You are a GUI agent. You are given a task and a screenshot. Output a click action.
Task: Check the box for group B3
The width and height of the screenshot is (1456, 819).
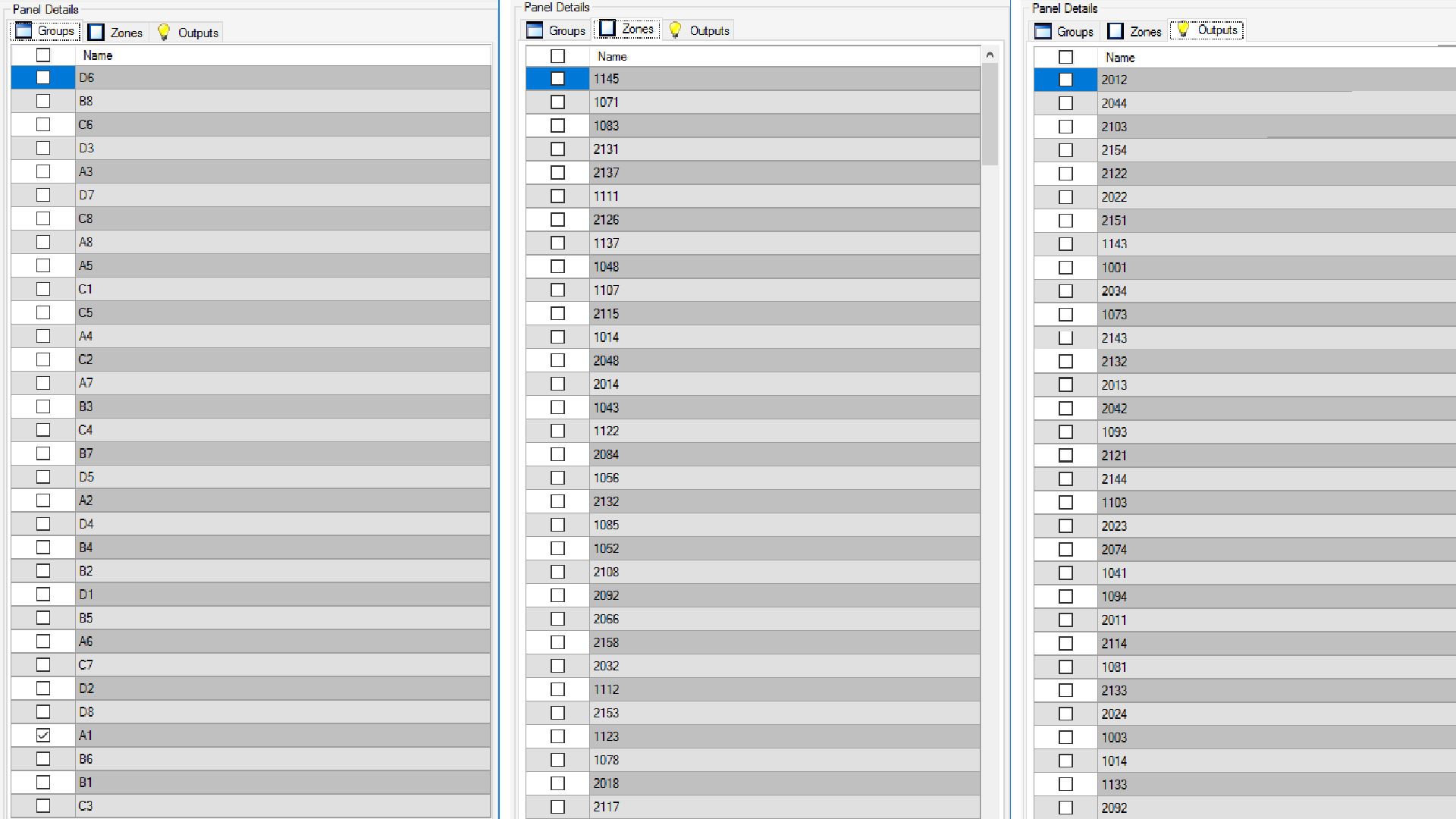tap(43, 406)
